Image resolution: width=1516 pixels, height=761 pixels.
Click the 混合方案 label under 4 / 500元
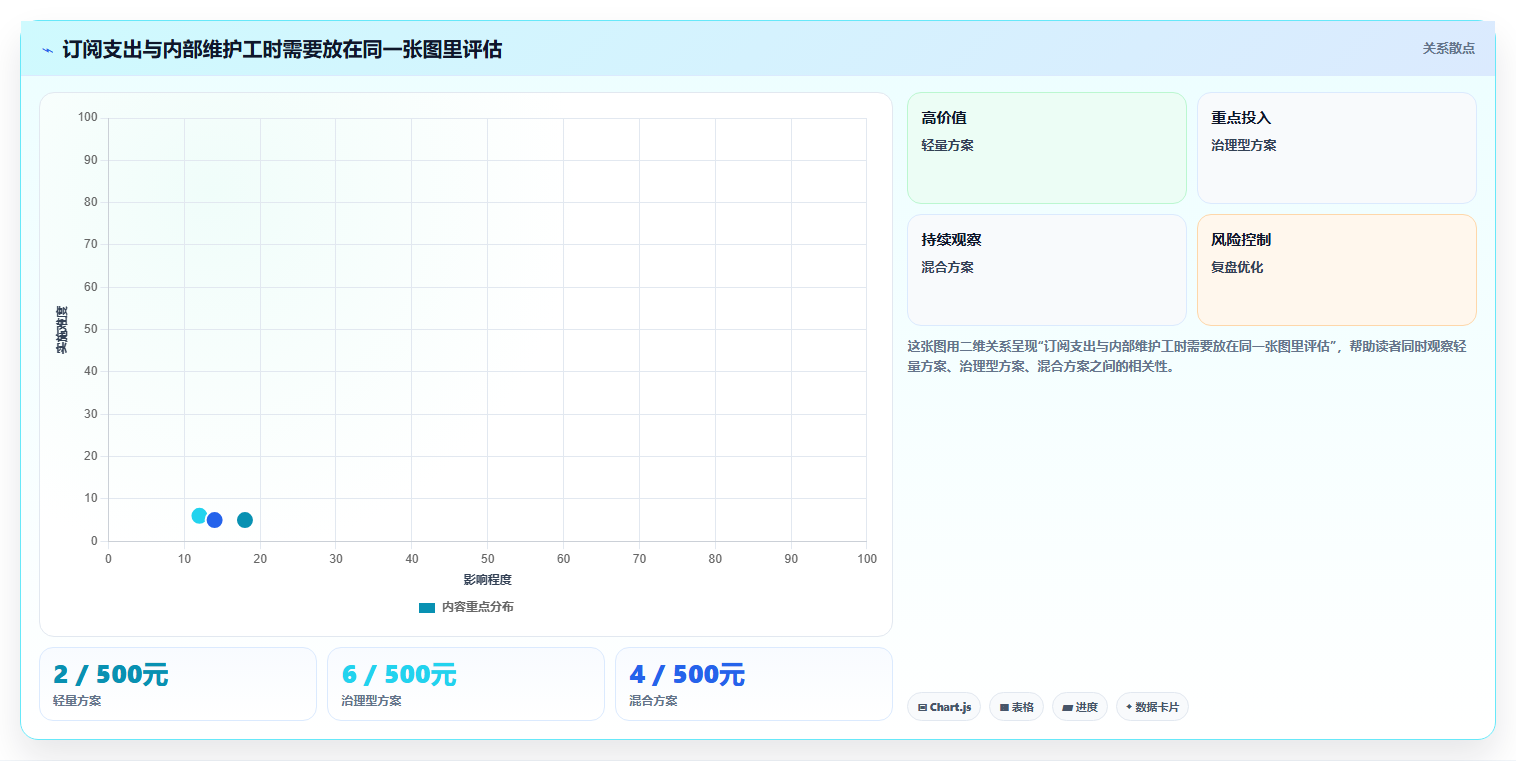tap(653, 701)
